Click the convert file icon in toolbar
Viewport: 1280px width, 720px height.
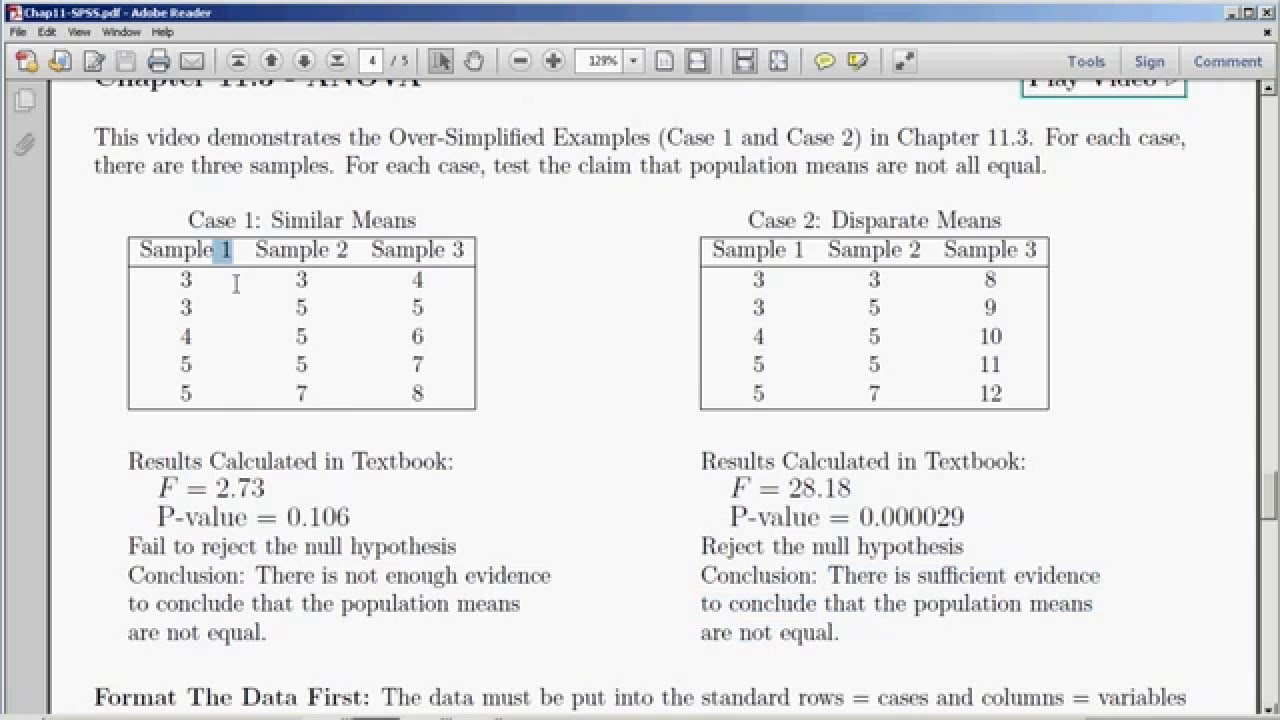59,61
